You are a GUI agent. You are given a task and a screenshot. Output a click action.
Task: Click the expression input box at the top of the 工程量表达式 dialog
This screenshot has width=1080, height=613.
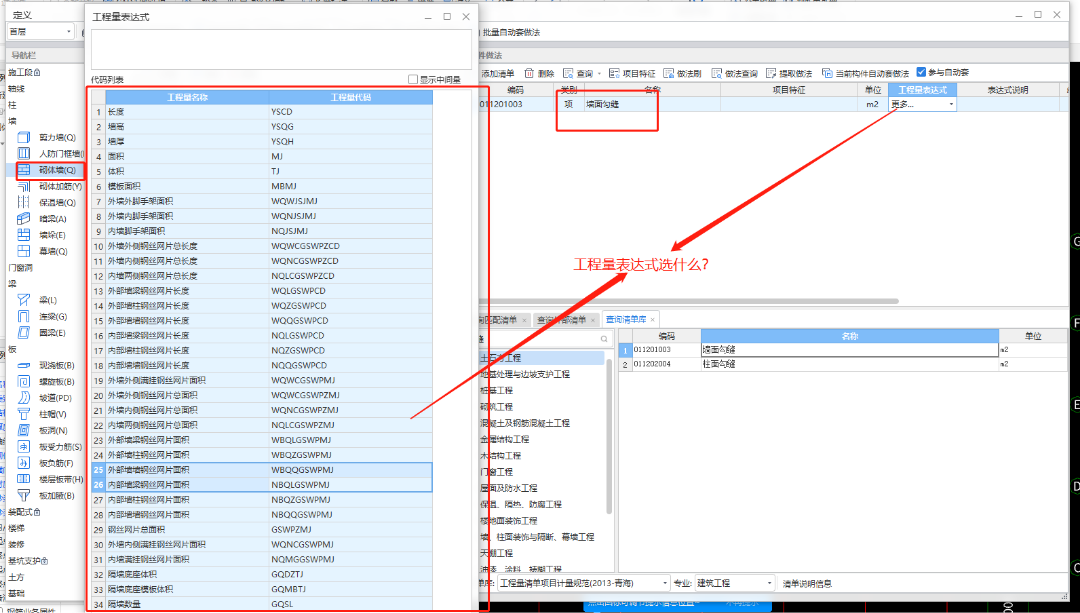pyautogui.click(x=281, y=50)
